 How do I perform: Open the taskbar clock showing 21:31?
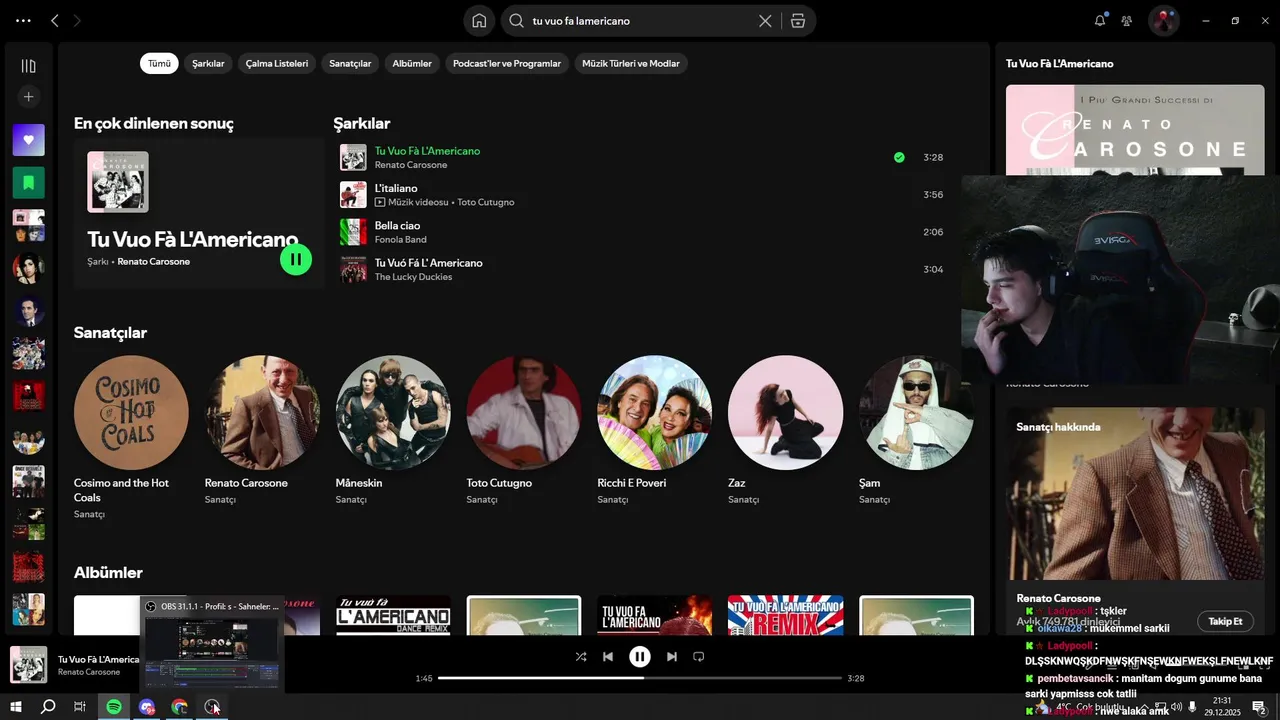[x=1222, y=707]
